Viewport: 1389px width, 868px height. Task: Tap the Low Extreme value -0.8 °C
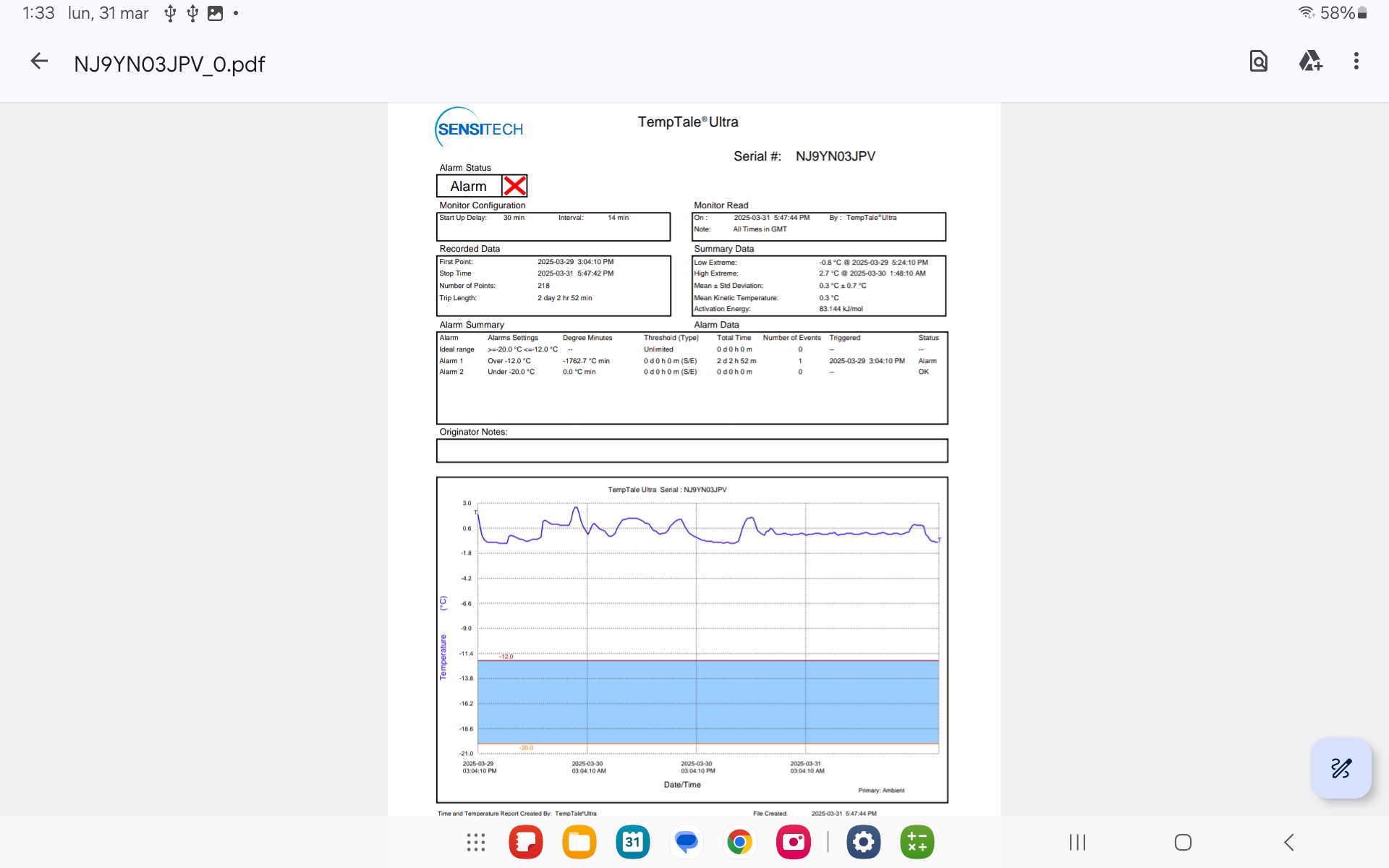click(830, 263)
